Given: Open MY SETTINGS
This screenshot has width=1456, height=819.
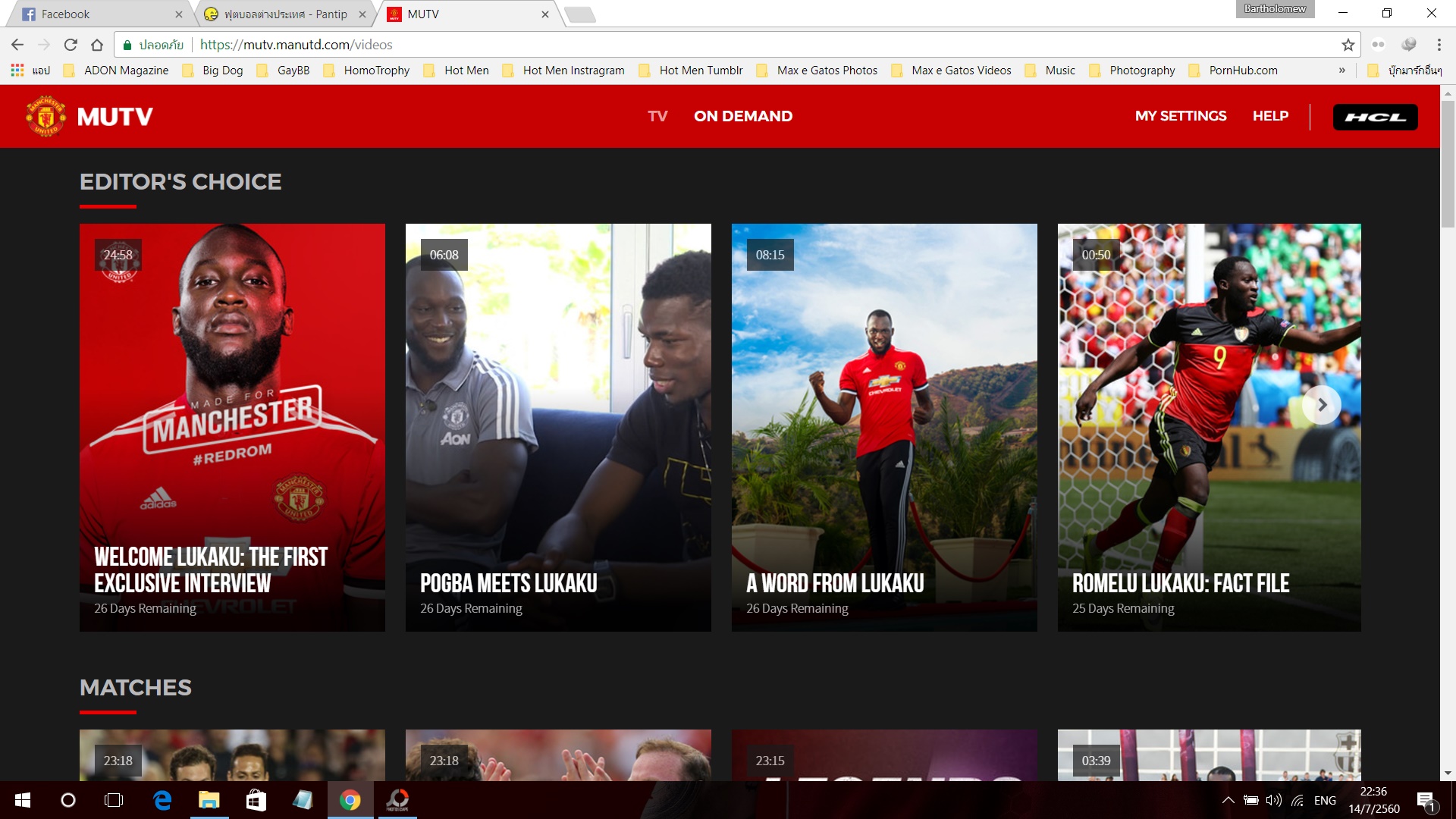Looking at the screenshot, I should pyautogui.click(x=1181, y=116).
